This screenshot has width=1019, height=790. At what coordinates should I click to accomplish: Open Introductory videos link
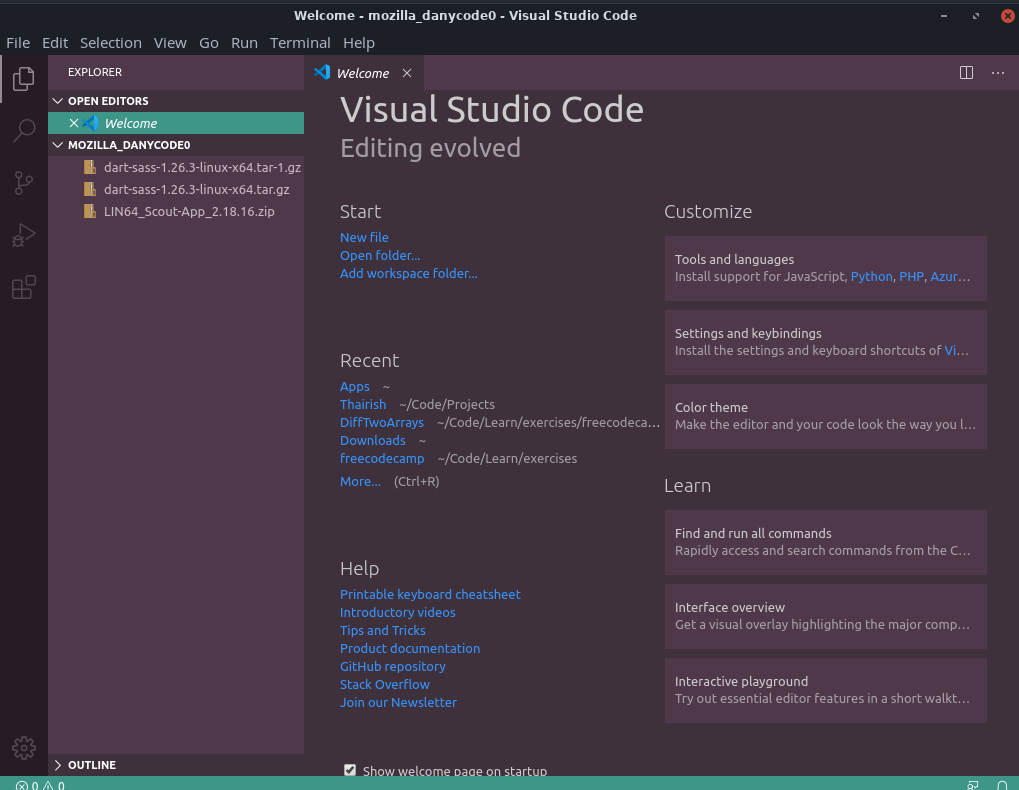point(398,612)
